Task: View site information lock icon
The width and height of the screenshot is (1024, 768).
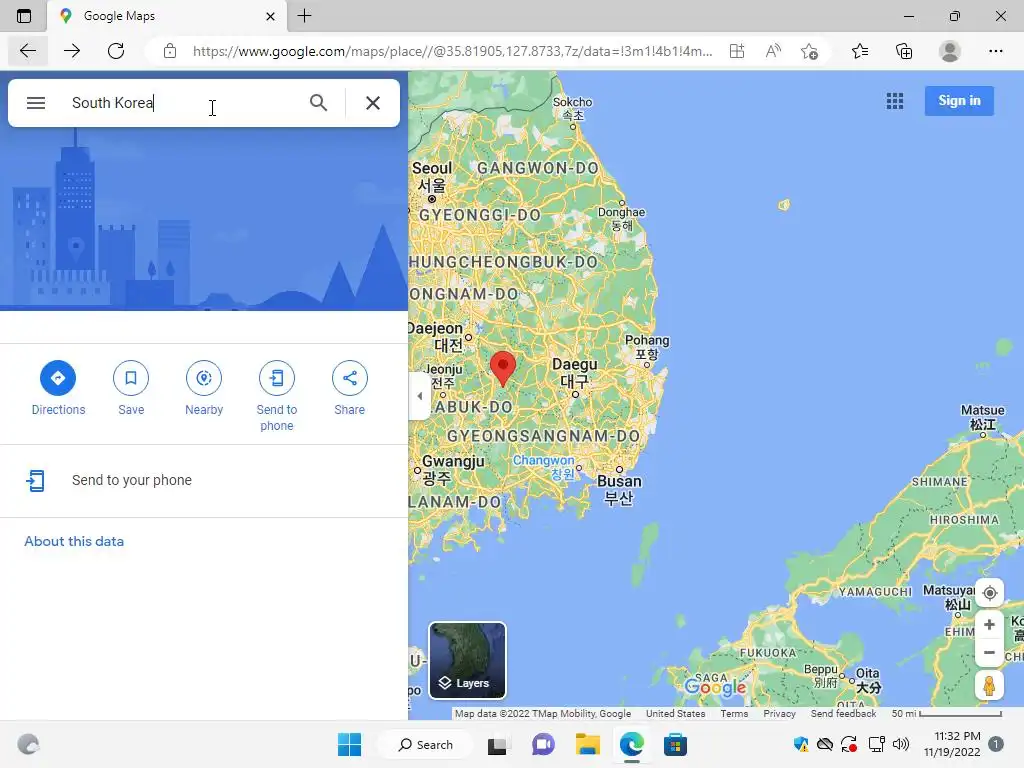Action: pyautogui.click(x=170, y=51)
